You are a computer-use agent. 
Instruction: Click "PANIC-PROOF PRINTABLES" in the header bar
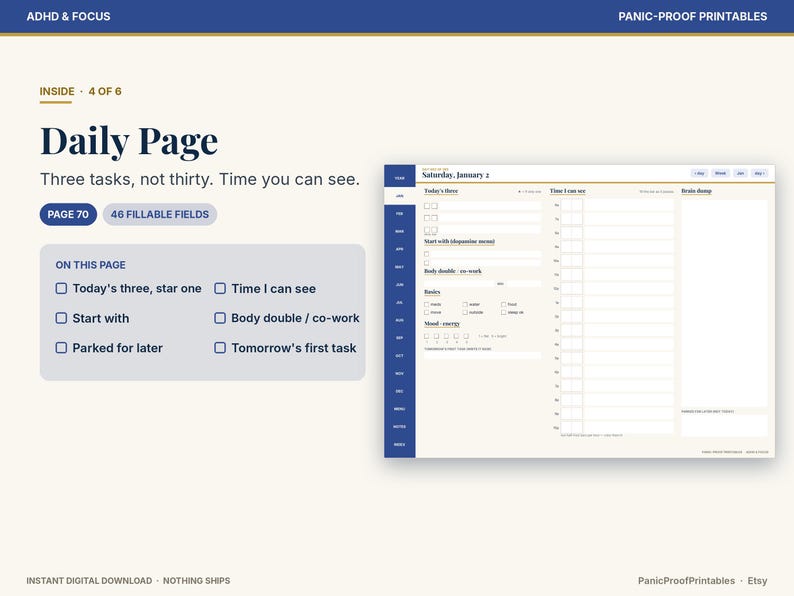(693, 16)
